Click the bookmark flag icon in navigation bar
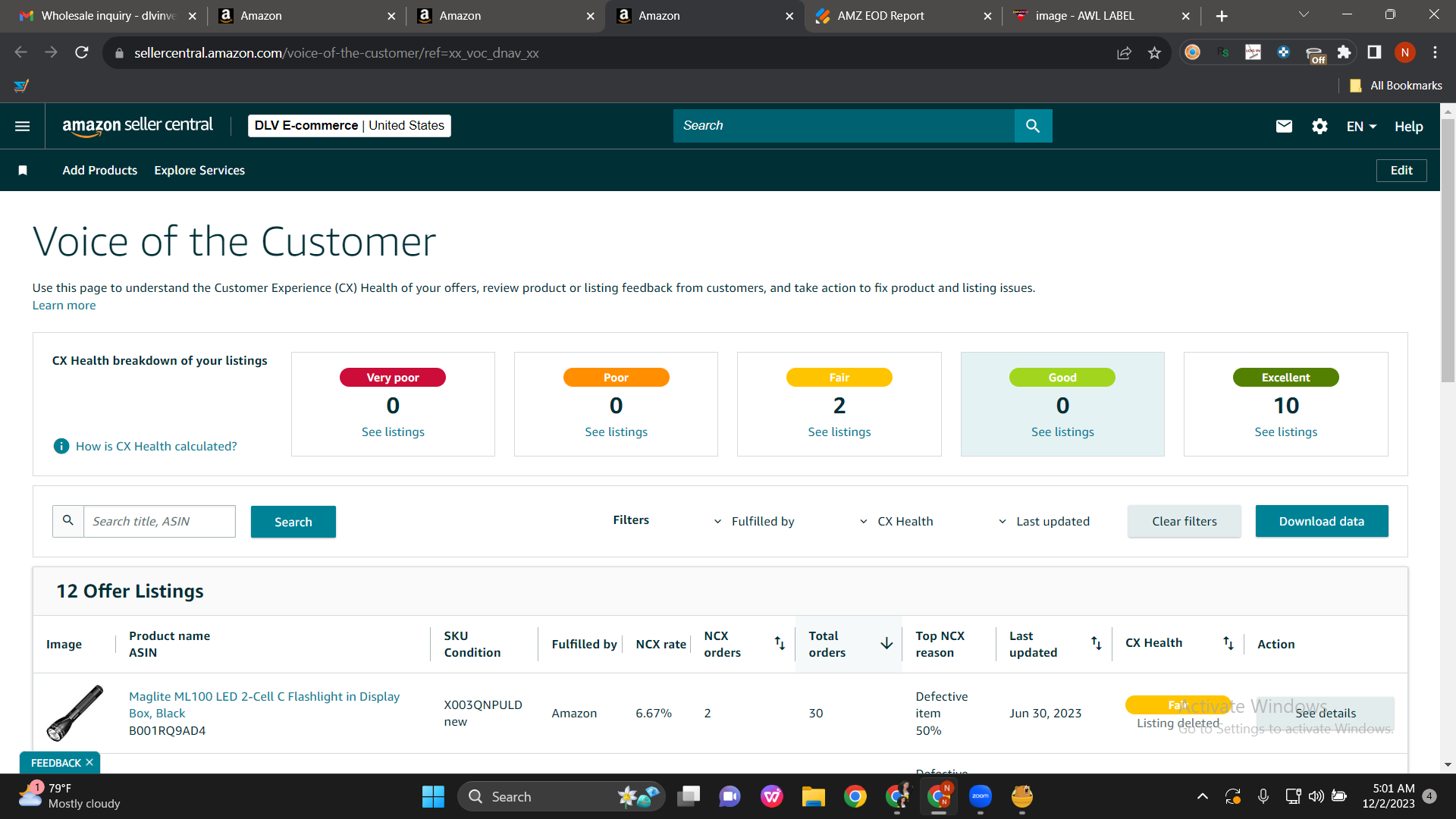The height and width of the screenshot is (819, 1456). pyautogui.click(x=23, y=171)
